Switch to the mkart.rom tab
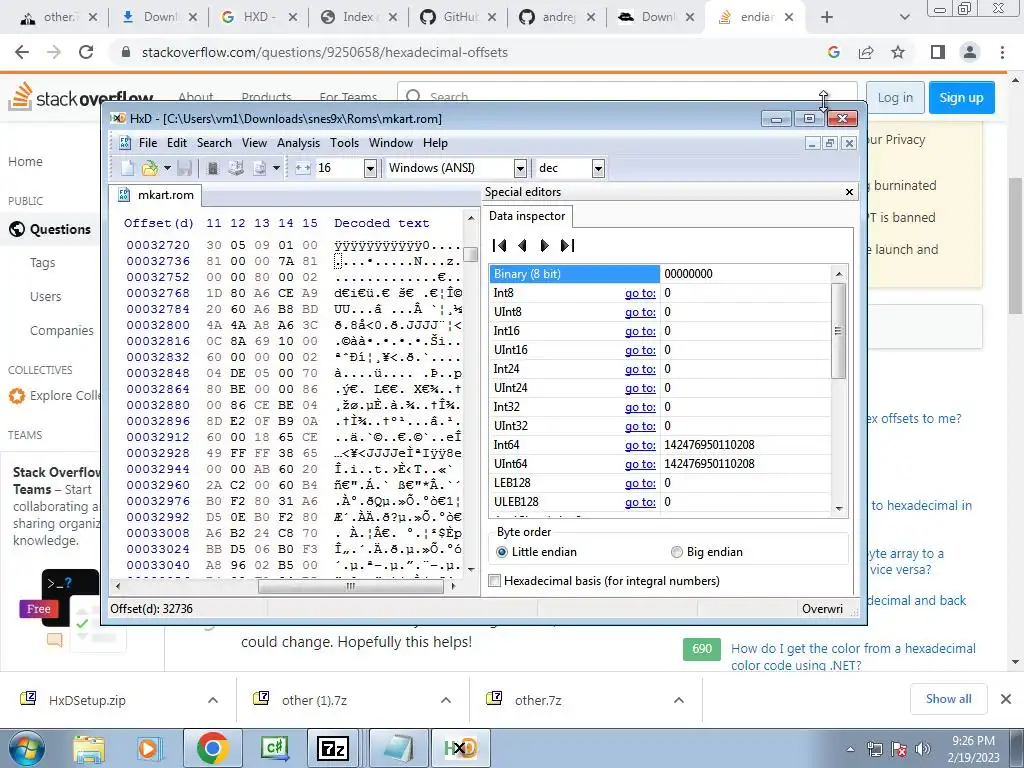The height and width of the screenshot is (768, 1024). pos(155,195)
